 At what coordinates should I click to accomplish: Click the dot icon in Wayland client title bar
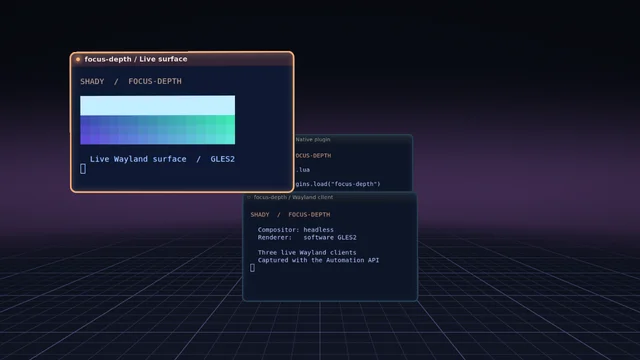pos(249,198)
